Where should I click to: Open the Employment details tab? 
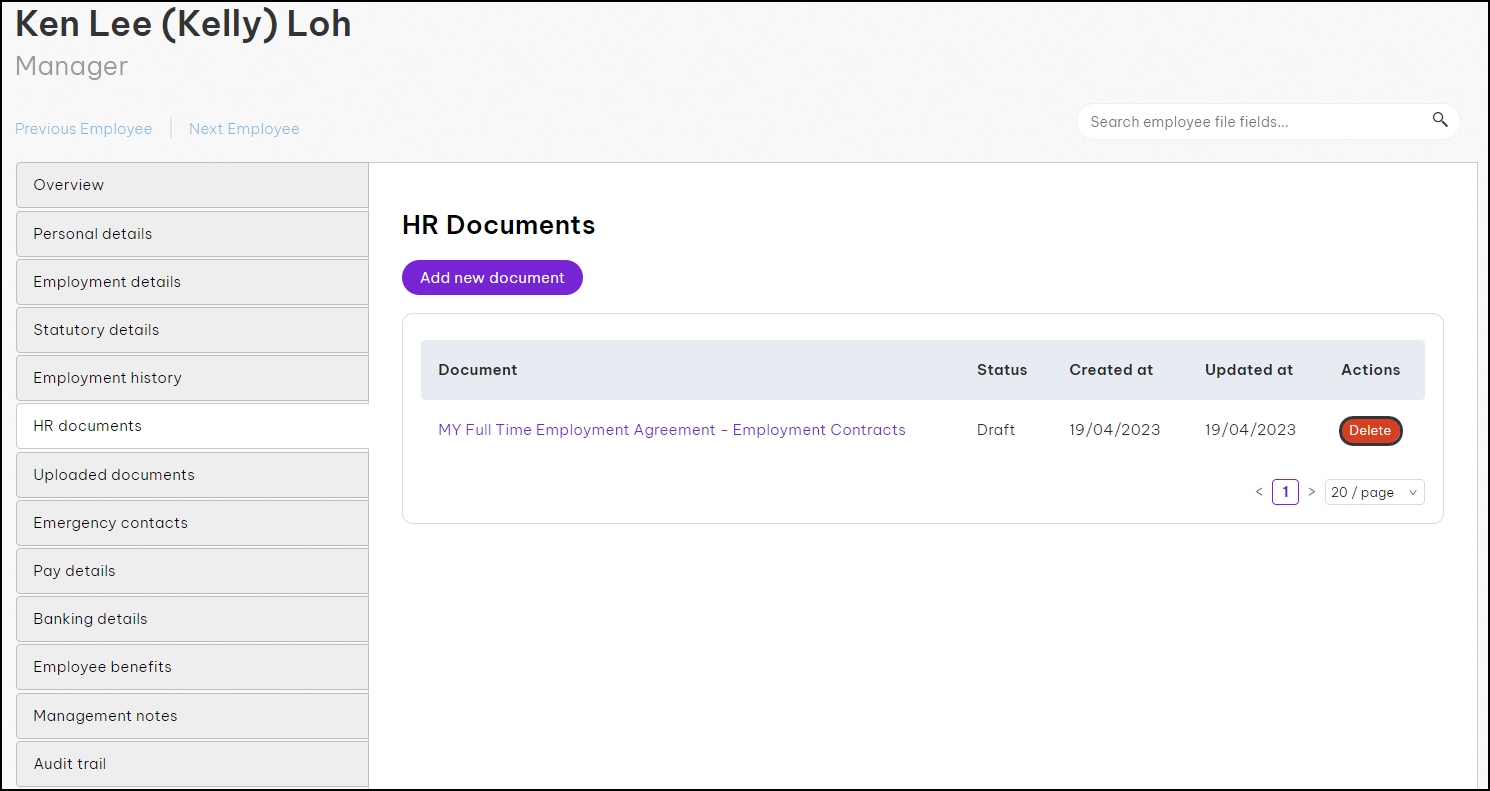(192, 282)
